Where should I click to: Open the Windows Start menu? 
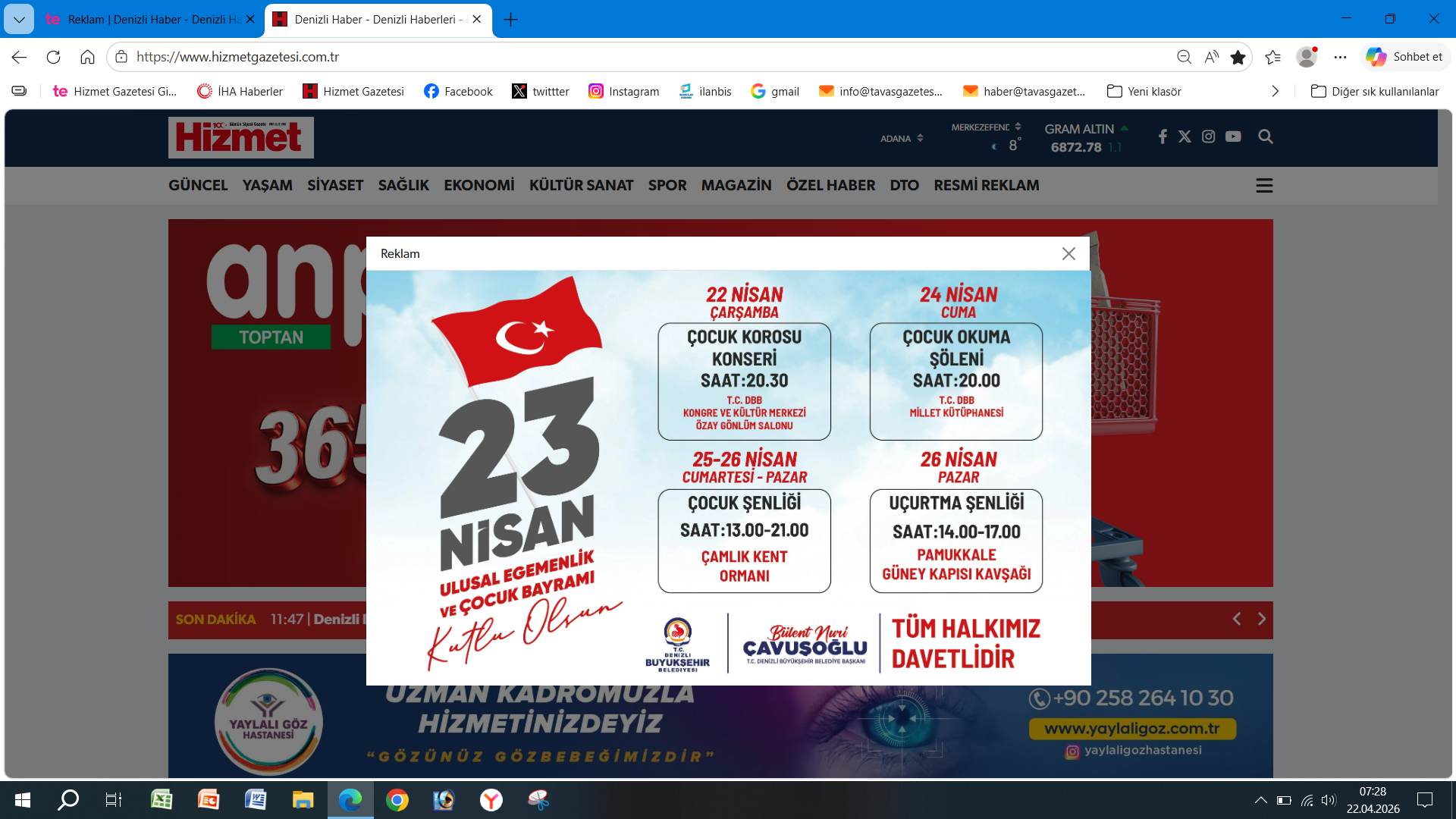click(x=22, y=800)
